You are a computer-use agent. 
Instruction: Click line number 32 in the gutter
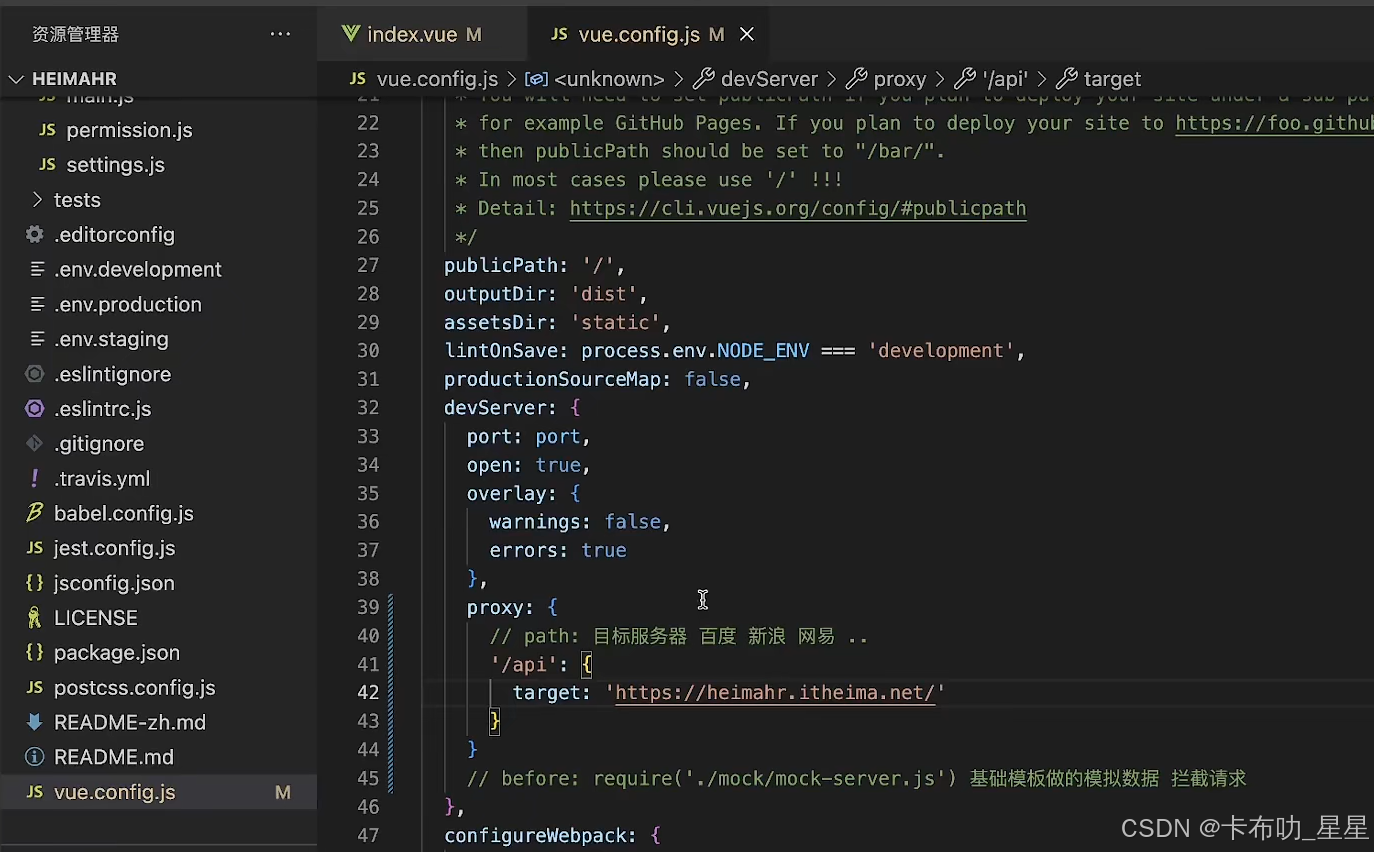368,408
